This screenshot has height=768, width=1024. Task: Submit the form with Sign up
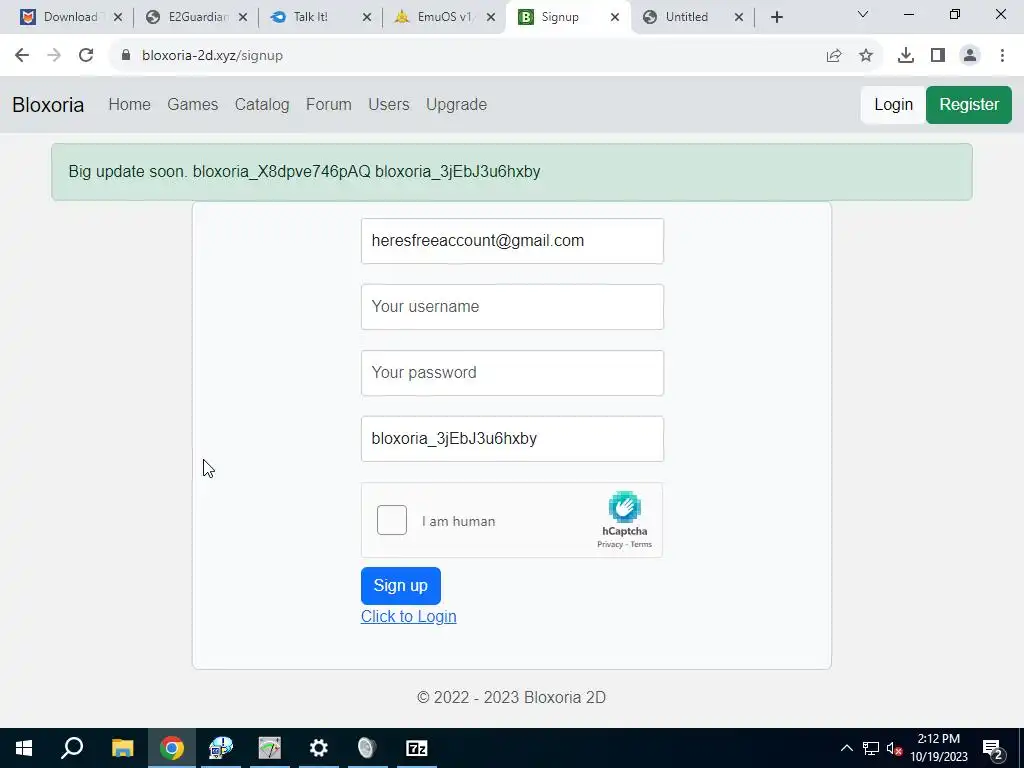click(x=400, y=586)
